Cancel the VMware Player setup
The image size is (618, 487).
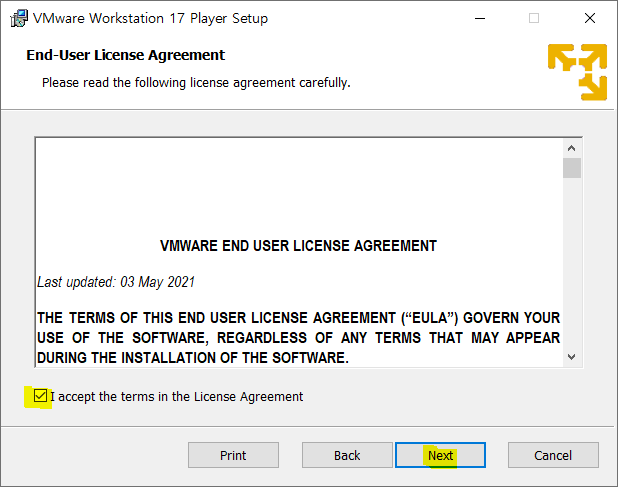click(x=553, y=455)
